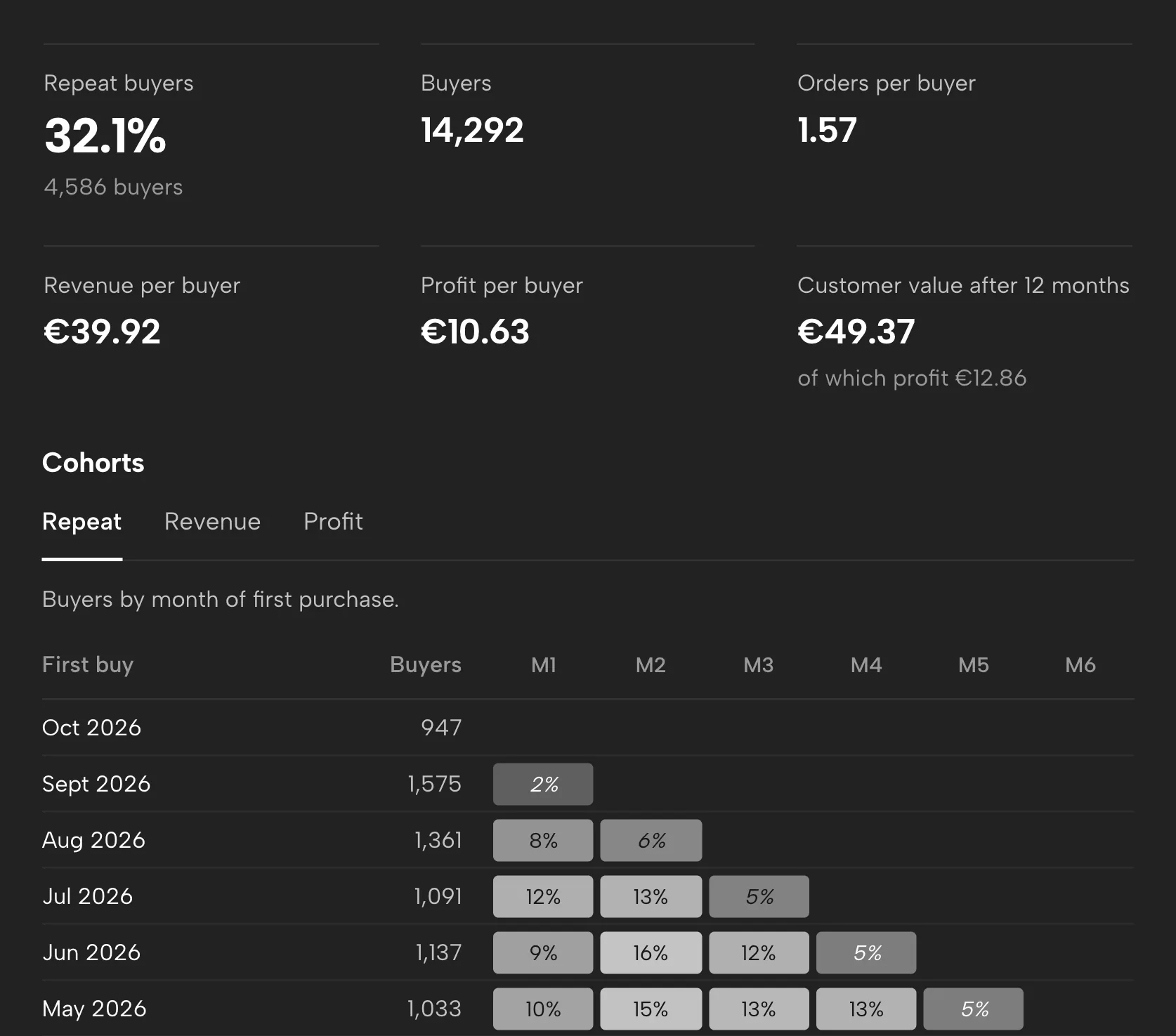Click the 1,137 buyers count for Jun 2026
Screen dimensions: 1176x1036
438,952
